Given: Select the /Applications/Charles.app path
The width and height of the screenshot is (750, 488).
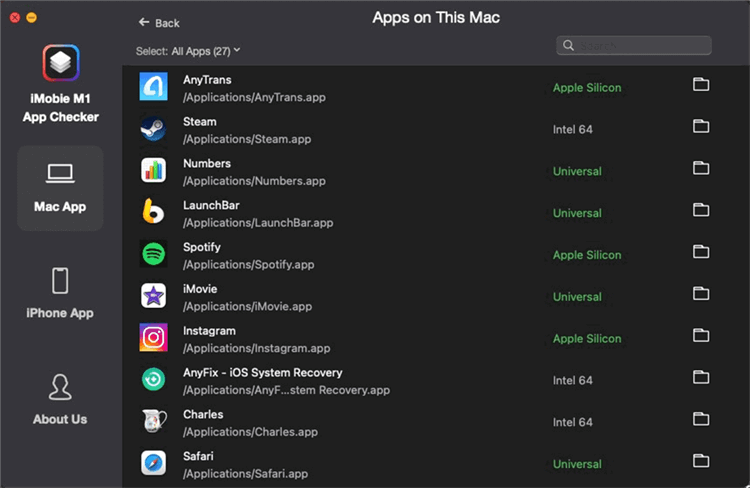Looking at the screenshot, I should pyautogui.click(x=250, y=432).
